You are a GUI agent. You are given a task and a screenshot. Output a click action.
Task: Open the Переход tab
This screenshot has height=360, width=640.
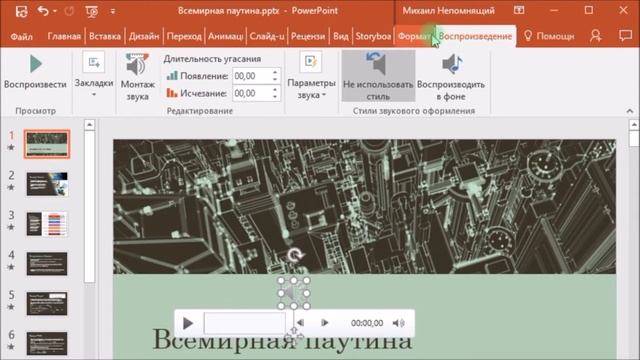(x=184, y=36)
